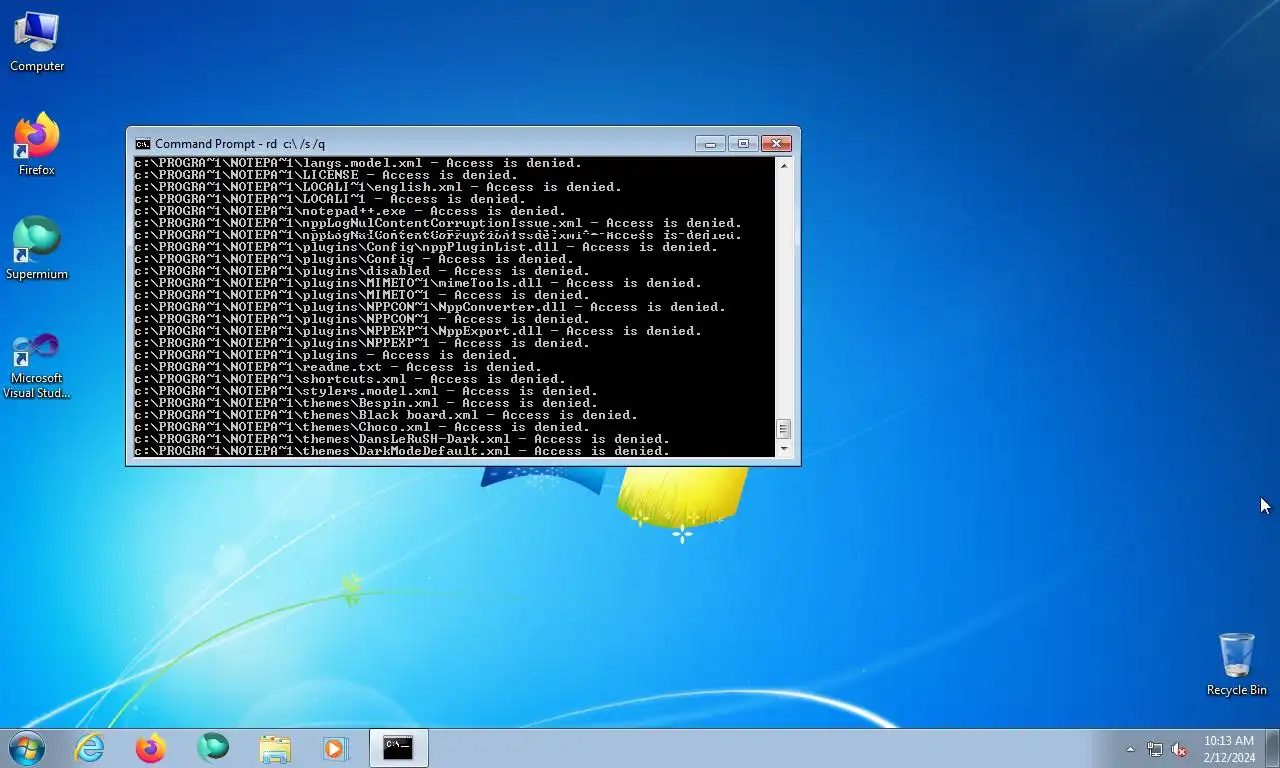
Task: Open the clock showing 10:13 AM
Action: pos(1229,749)
